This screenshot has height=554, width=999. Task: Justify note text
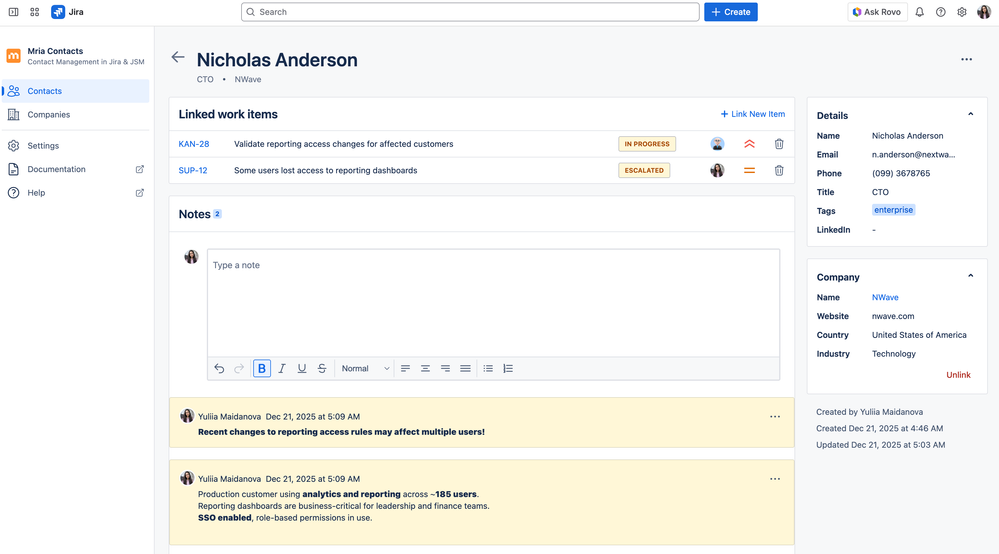click(465, 369)
